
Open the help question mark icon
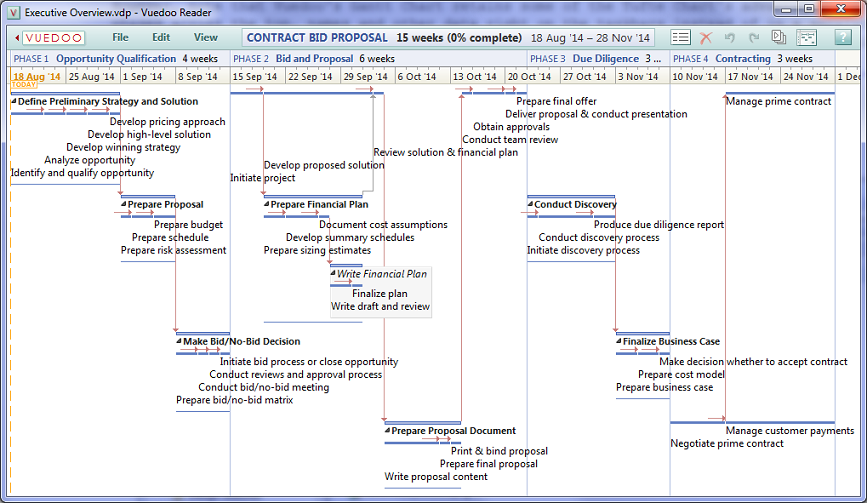843,38
